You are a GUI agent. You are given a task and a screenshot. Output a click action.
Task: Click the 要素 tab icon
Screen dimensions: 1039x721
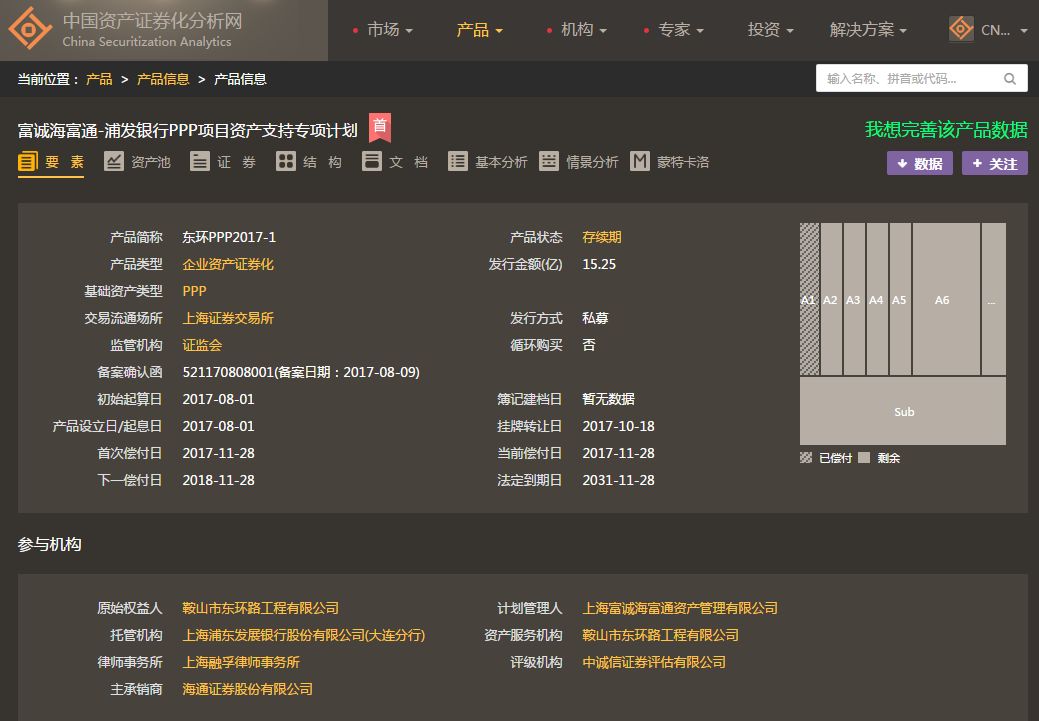point(28,162)
